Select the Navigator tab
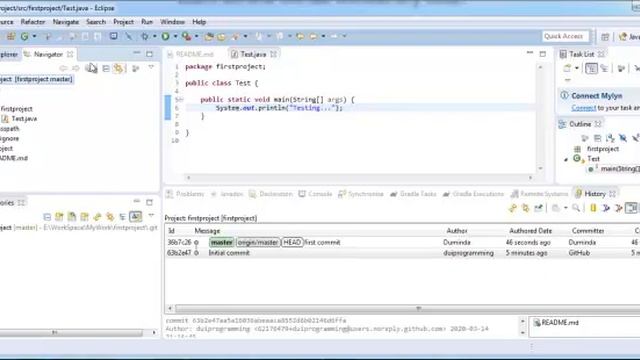Screen dimensions: 640x360 48,54
